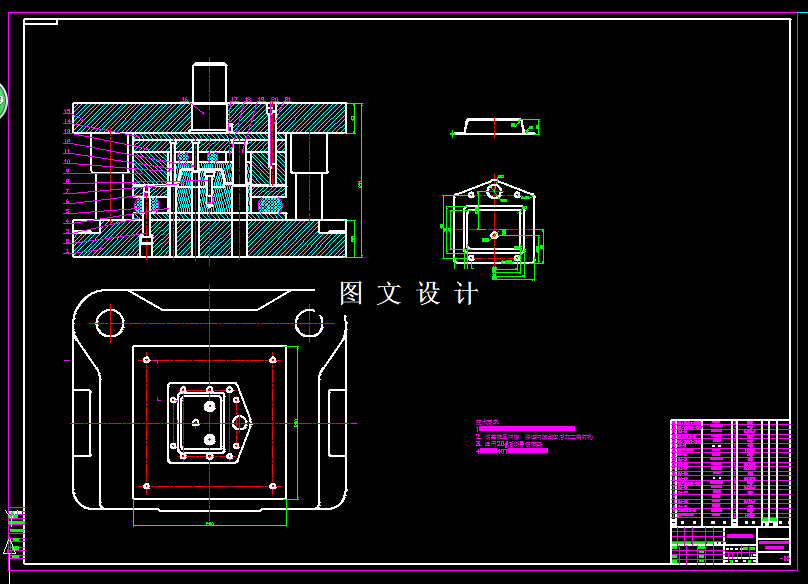The height and width of the screenshot is (584, 808).
Task: Toggle the green highlighted row in the parts list
Action: pyautogui.click(x=766, y=519)
